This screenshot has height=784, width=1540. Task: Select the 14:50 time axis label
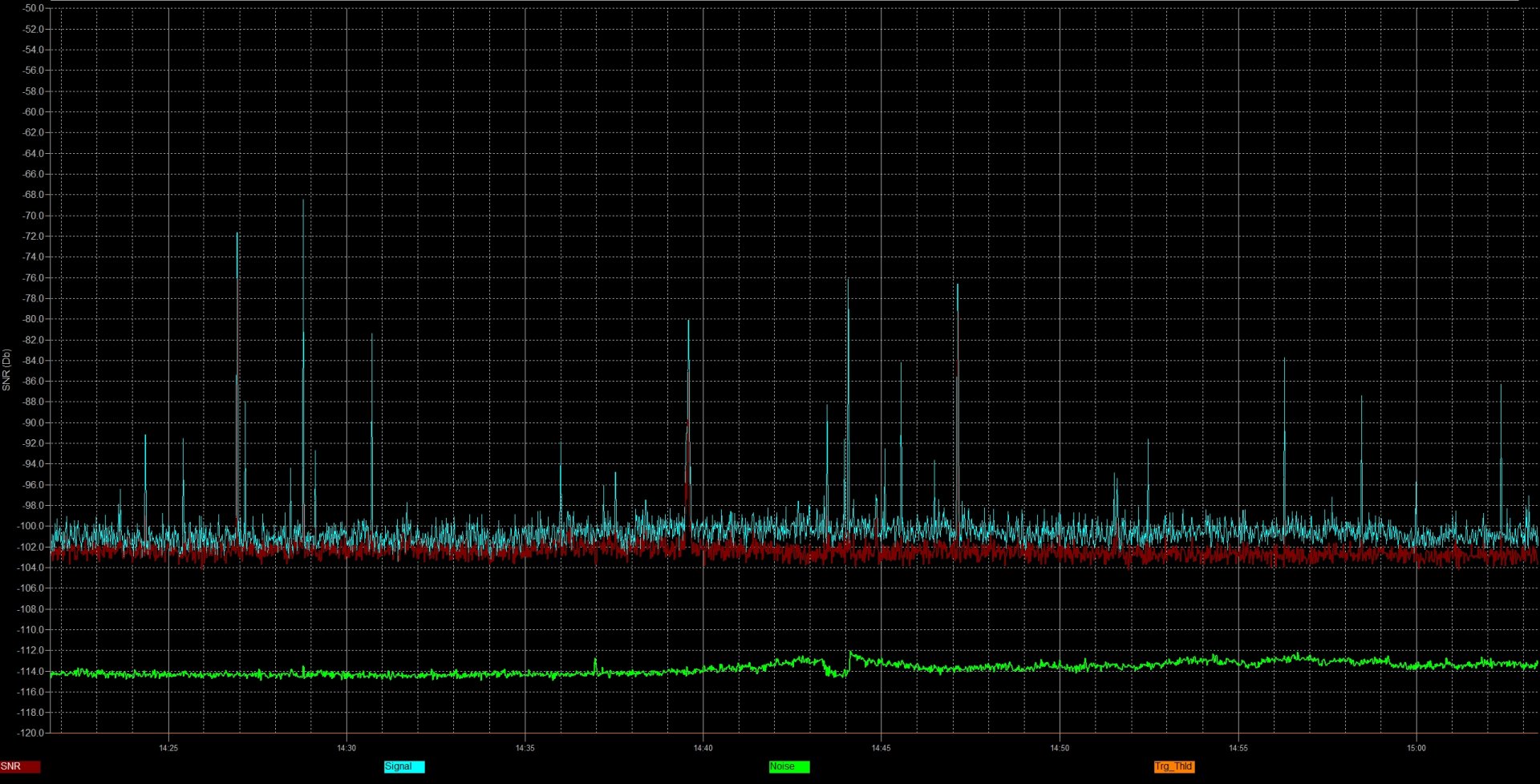[1060, 748]
